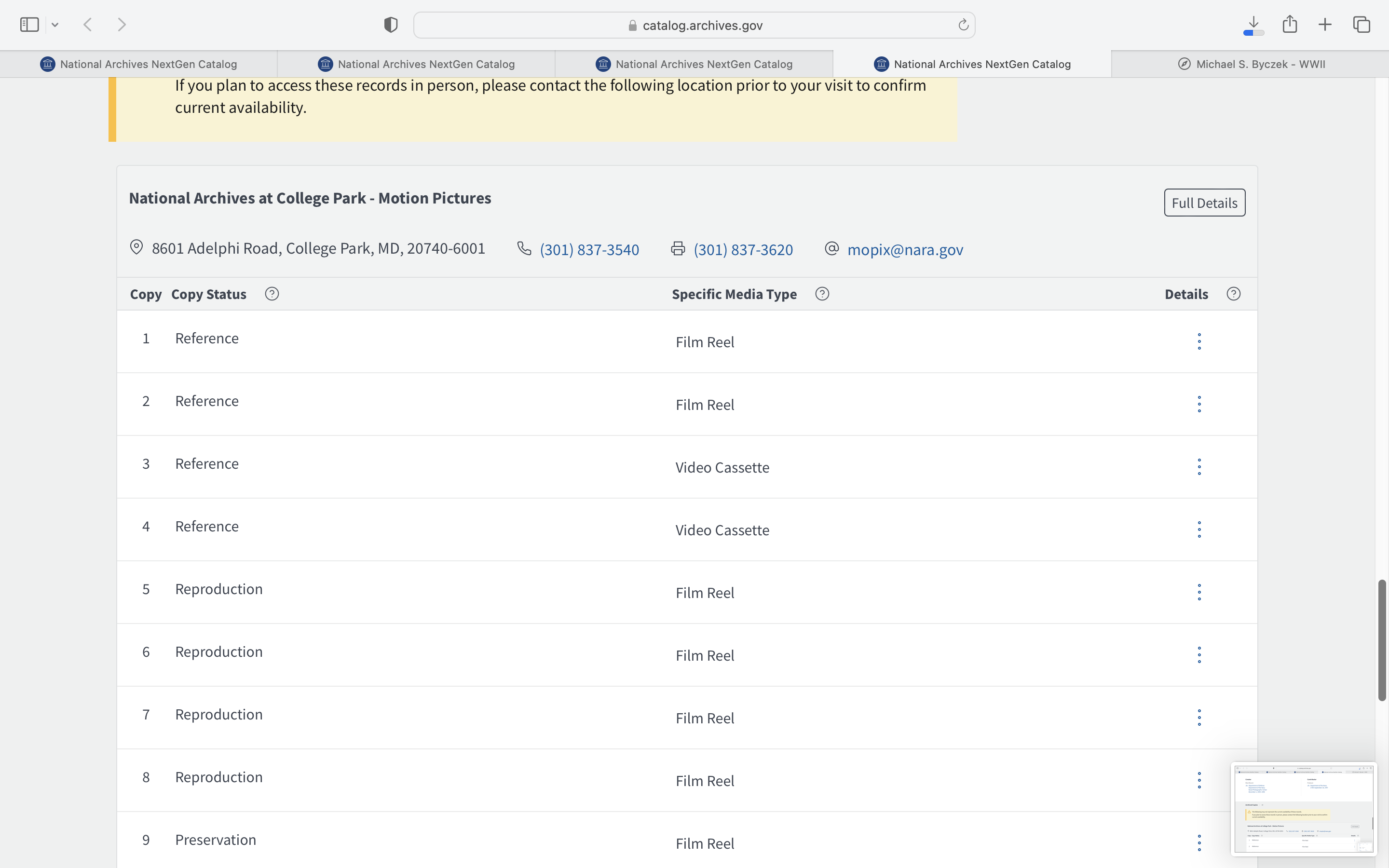Click the Specific Media Type help icon
The image size is (1389, 868).
coord(822,294)
